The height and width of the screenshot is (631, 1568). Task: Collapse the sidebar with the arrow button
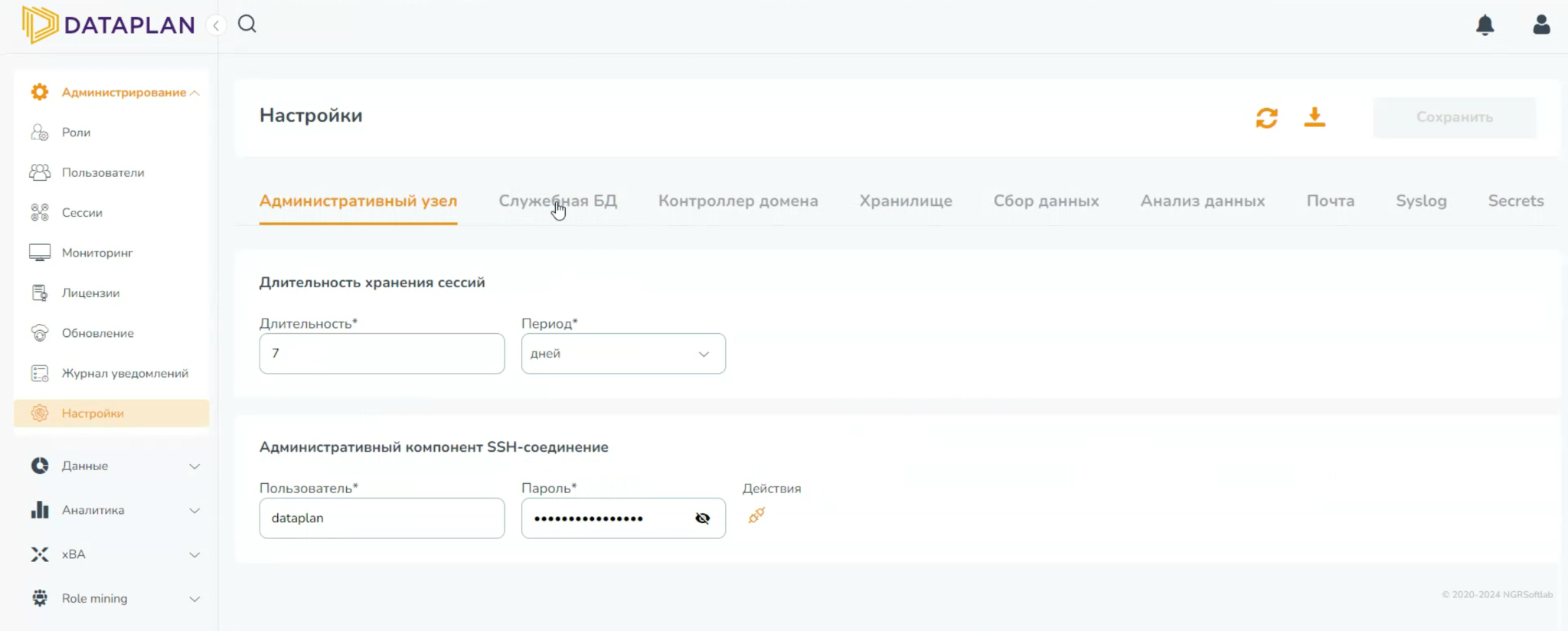(217, 26)
